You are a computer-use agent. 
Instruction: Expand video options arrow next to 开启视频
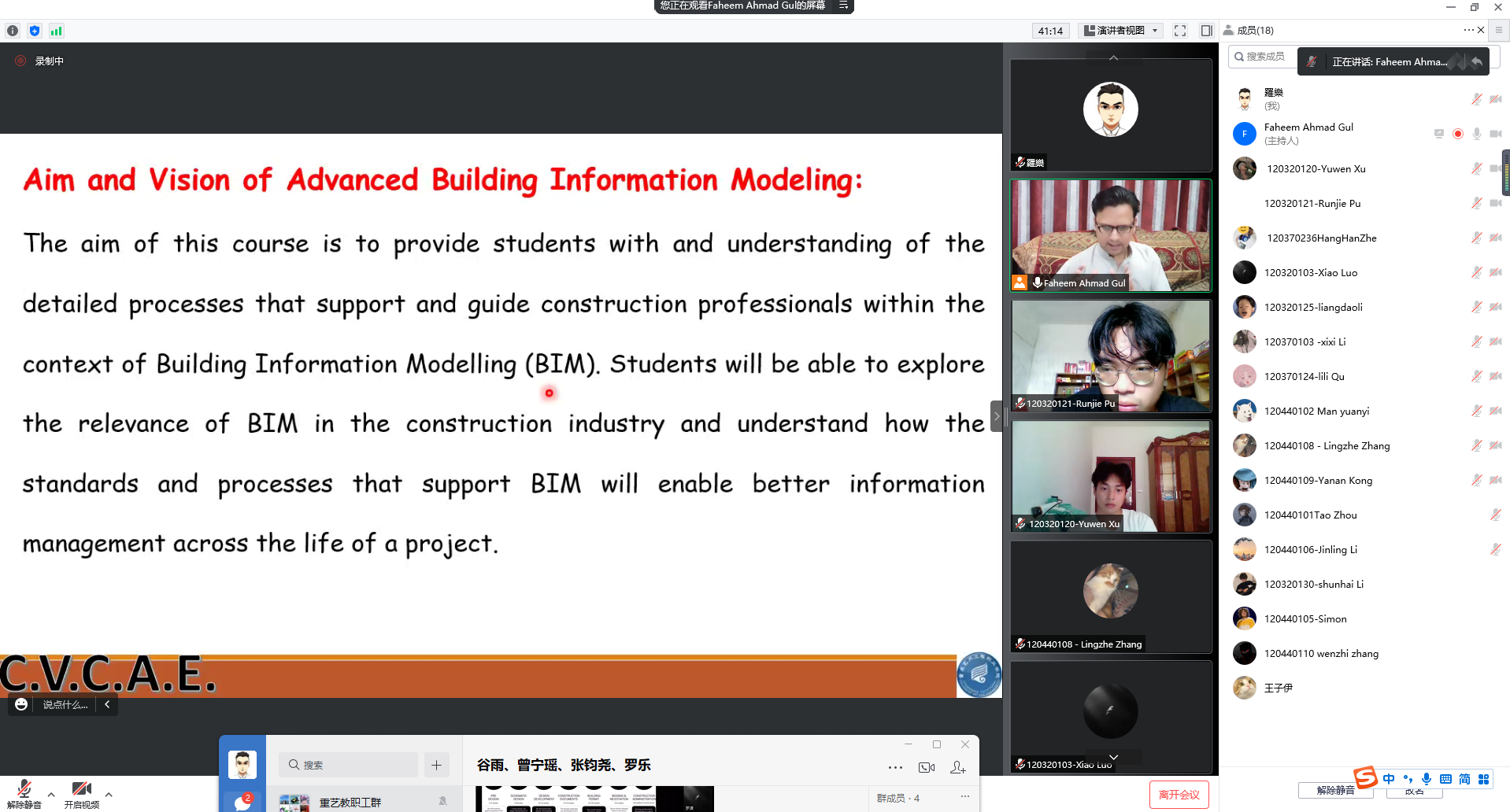pos(109,795)
